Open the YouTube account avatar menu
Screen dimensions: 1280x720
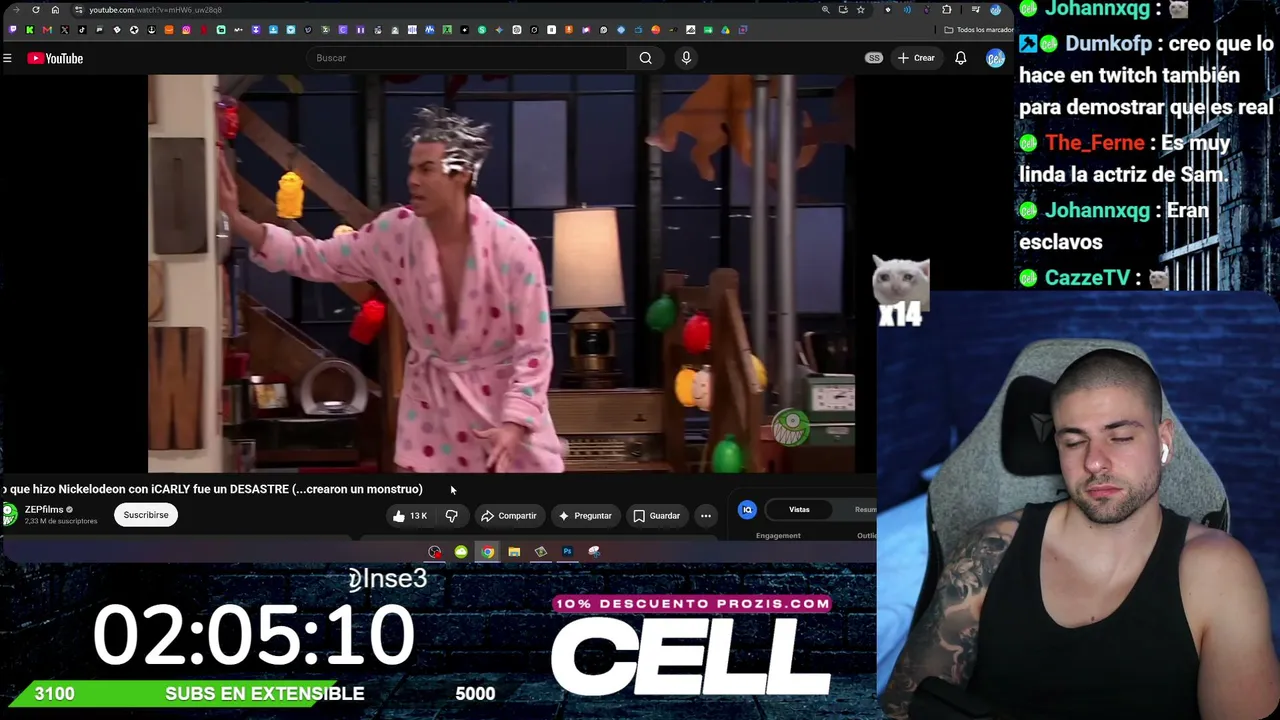(995, 58)
